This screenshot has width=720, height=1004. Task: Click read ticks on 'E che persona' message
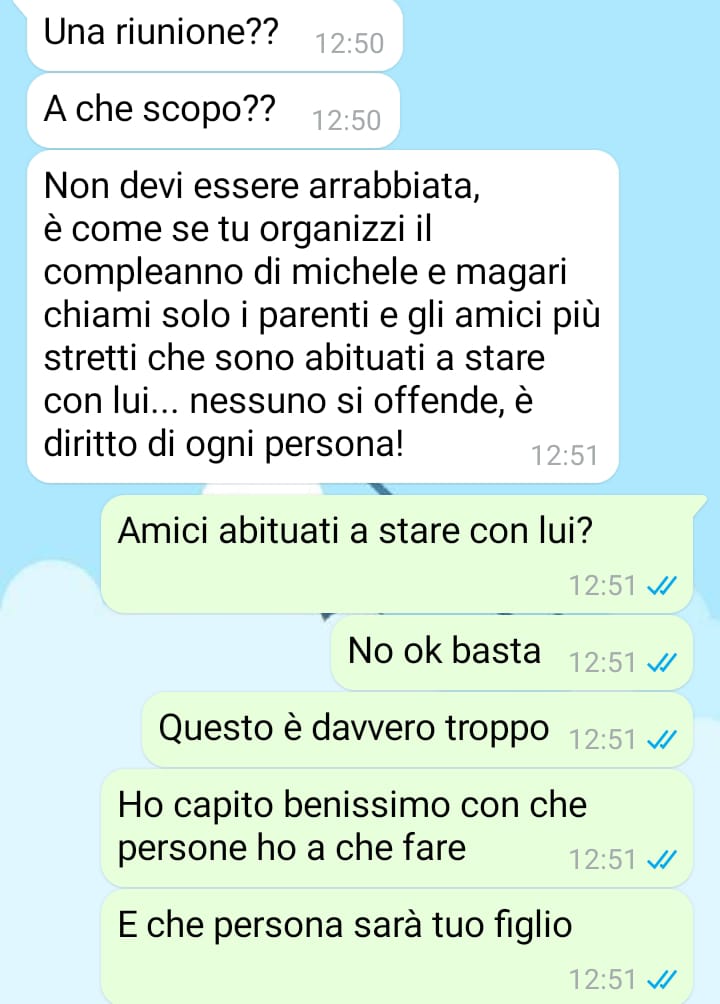[661, 980]
